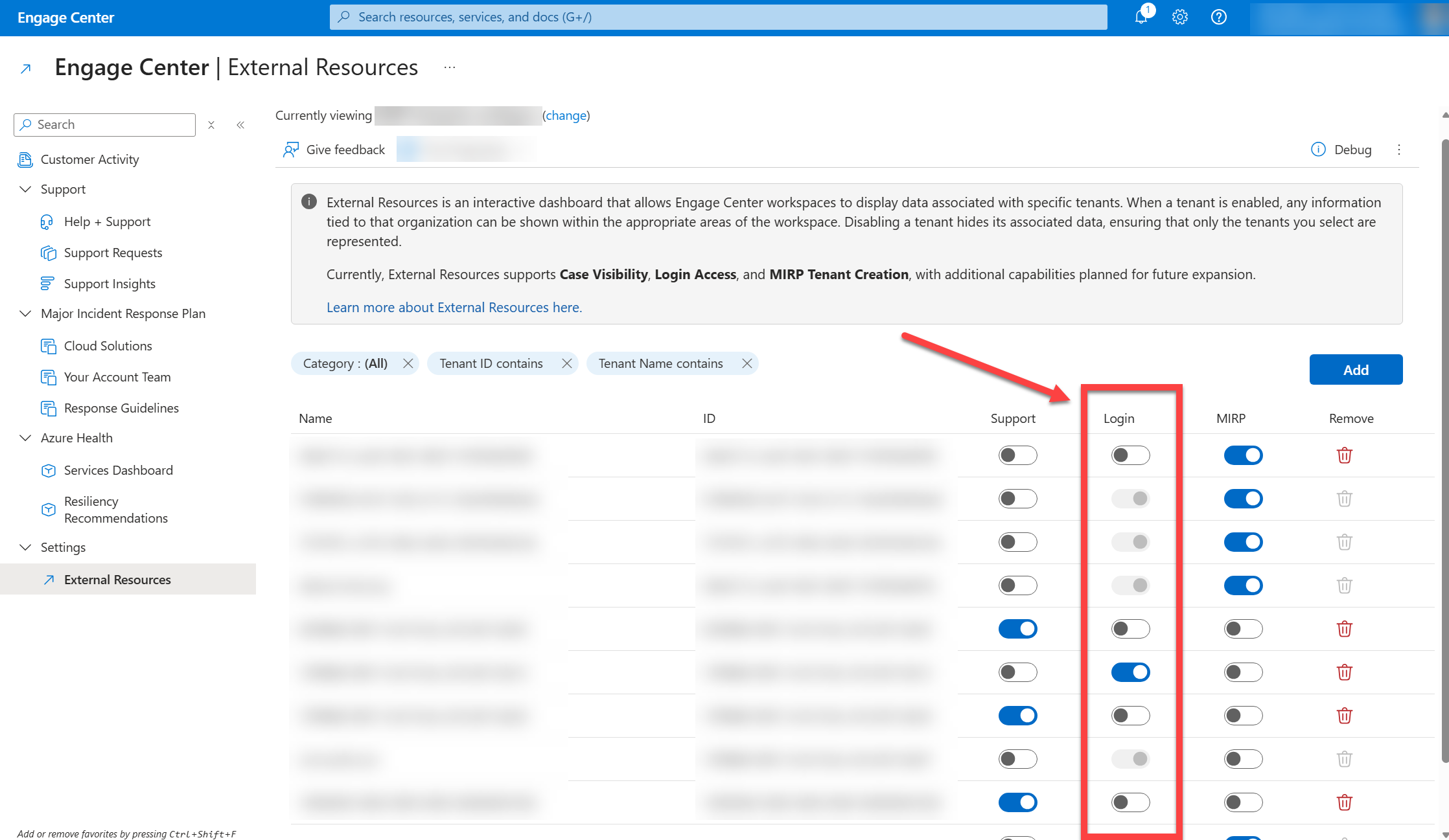Image resolution: width=1449 pixels, height=840 pixels.
Task: Click the Give feedback label
Action: pyautogui.click(x=345, y=150)
